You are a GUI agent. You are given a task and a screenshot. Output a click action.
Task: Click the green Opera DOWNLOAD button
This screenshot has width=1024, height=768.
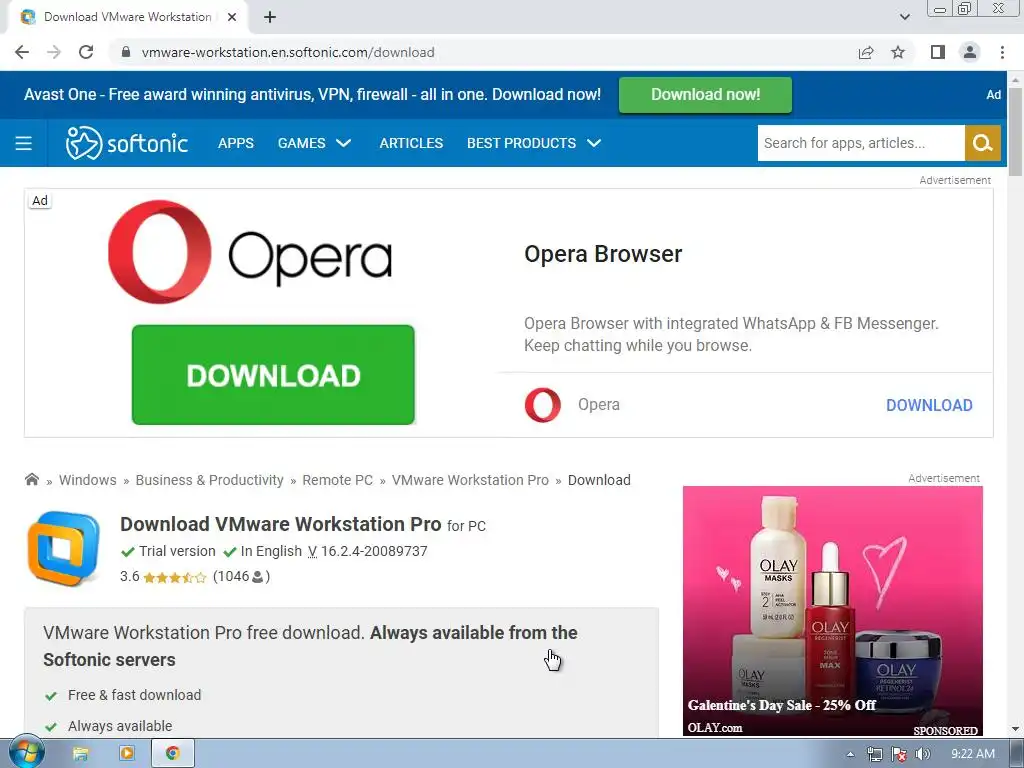click(273, 375)
